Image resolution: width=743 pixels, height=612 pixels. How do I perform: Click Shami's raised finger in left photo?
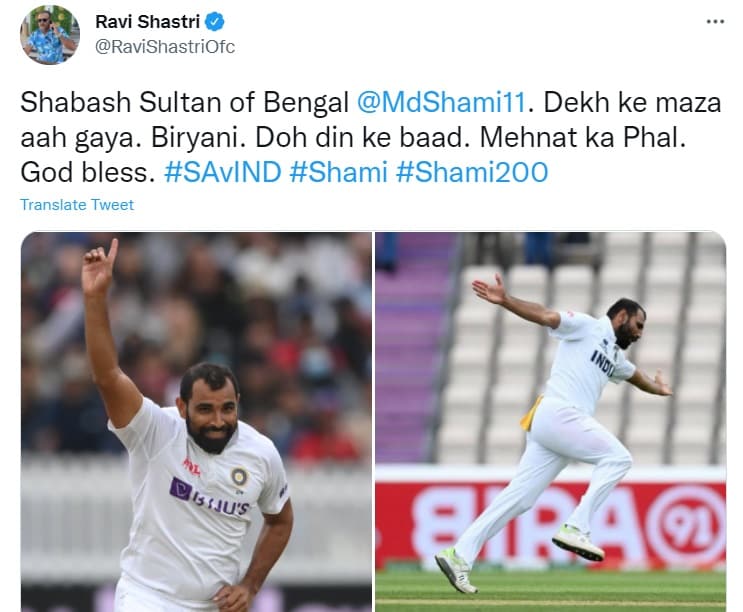pyautogui.click(x=112, y=250)
